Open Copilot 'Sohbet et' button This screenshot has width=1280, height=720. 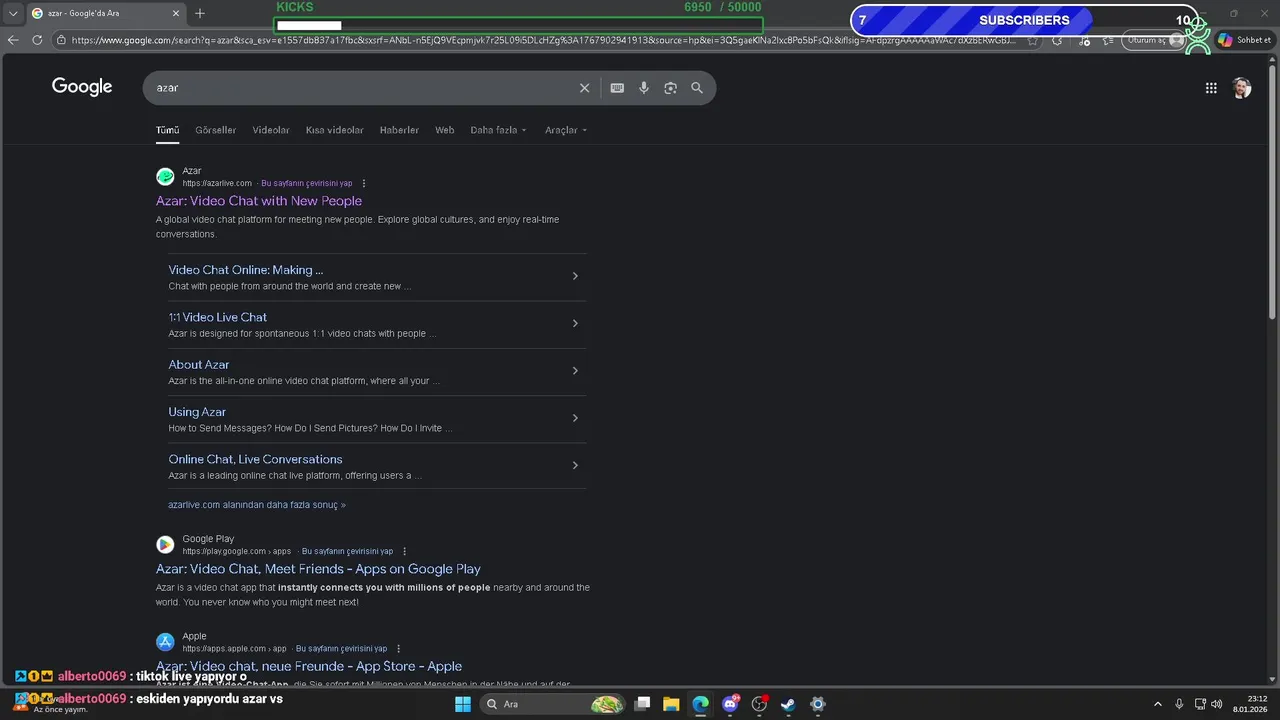click(1244, 40)
